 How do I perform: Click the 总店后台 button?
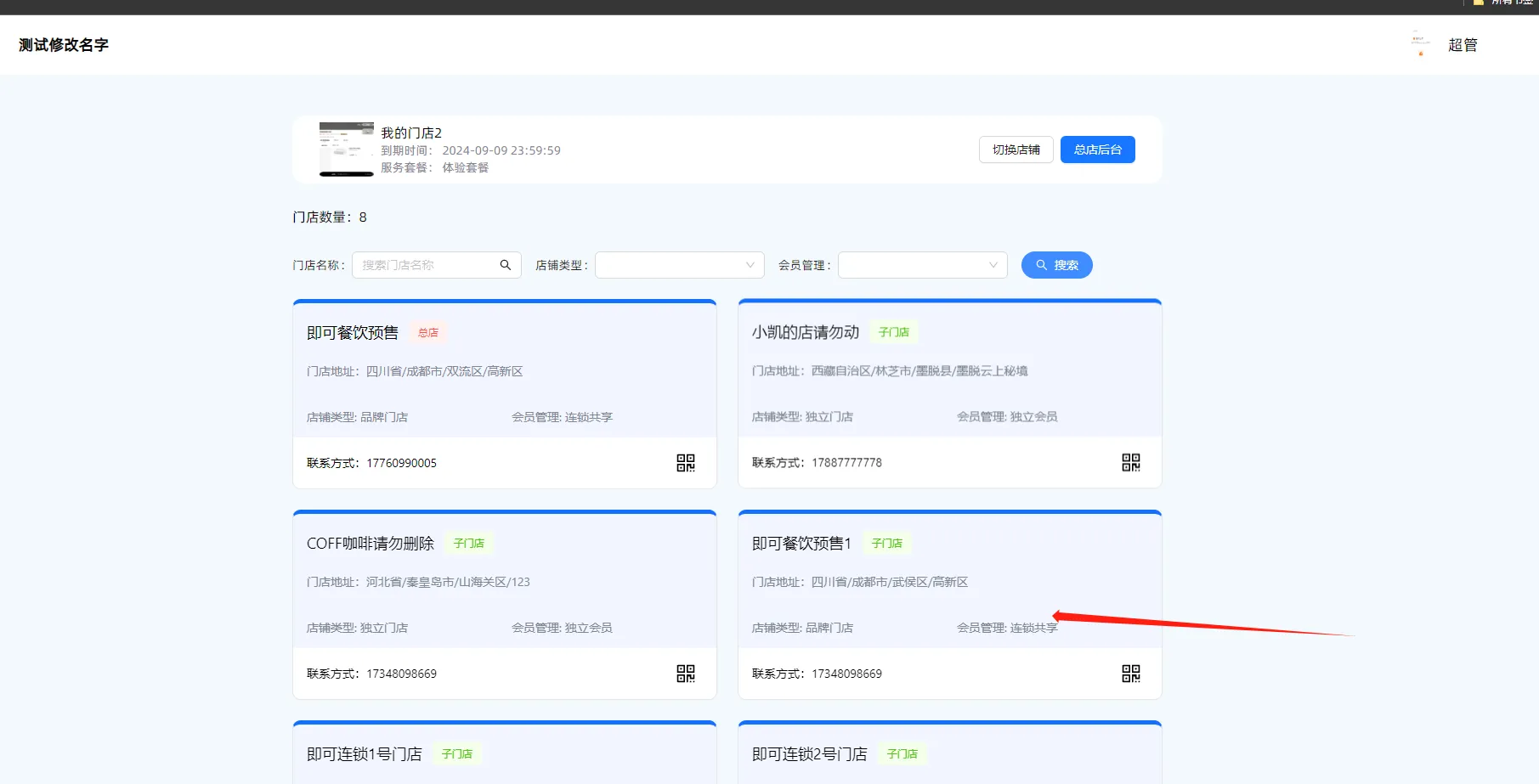coord(1097,149)
